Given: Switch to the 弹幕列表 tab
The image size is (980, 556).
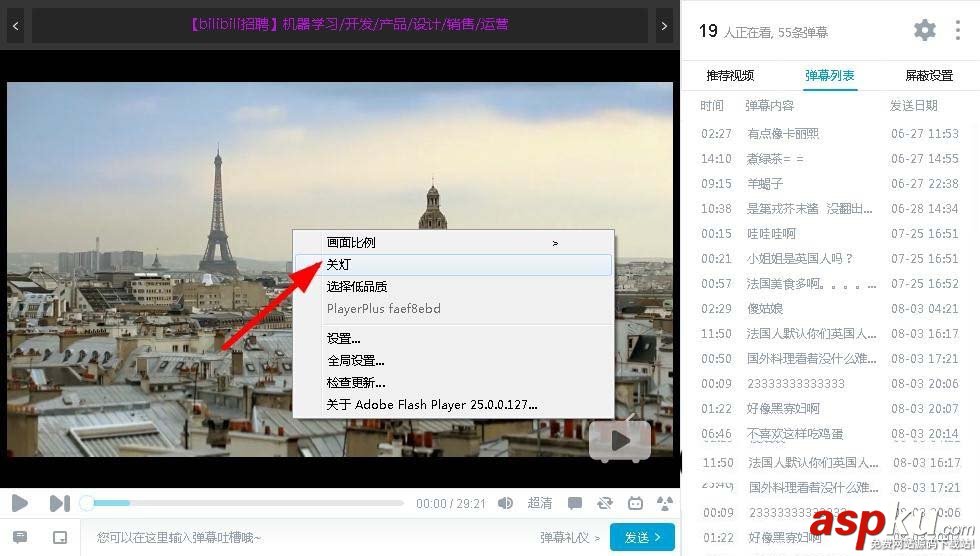Looking at the screenshot, I should coord(829,76).
